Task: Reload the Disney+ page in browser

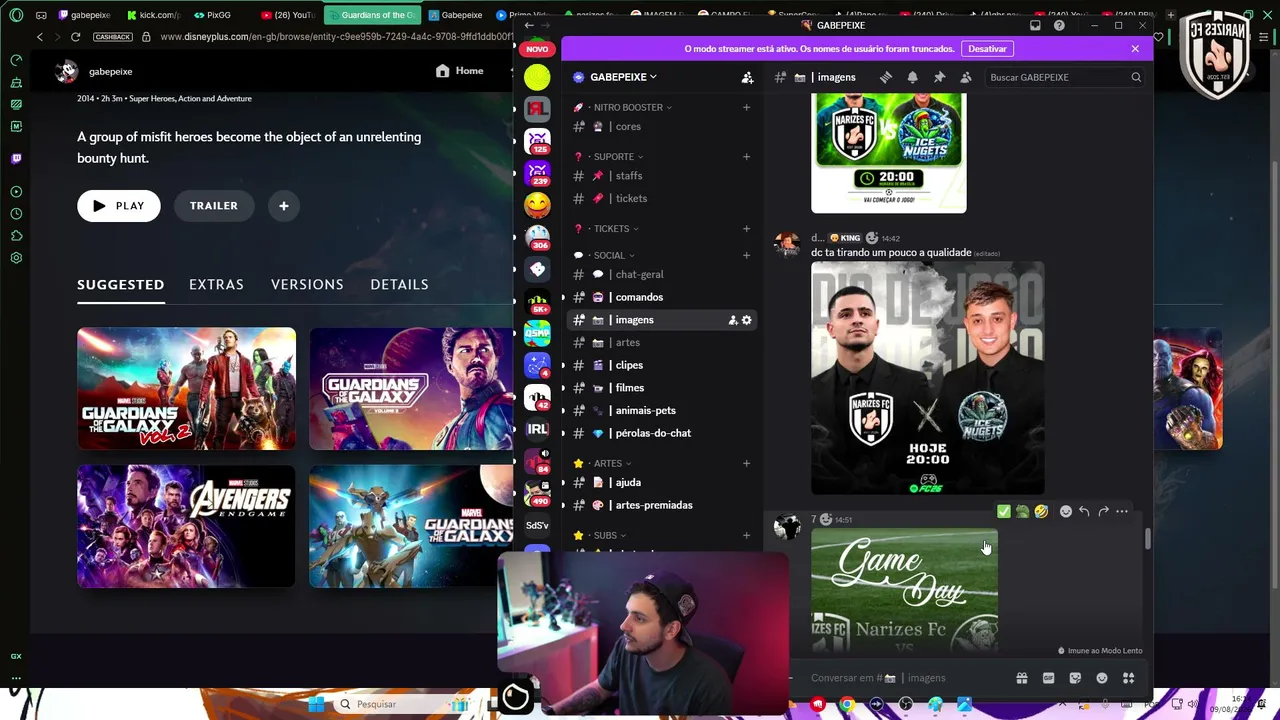Action: [75, 37]
